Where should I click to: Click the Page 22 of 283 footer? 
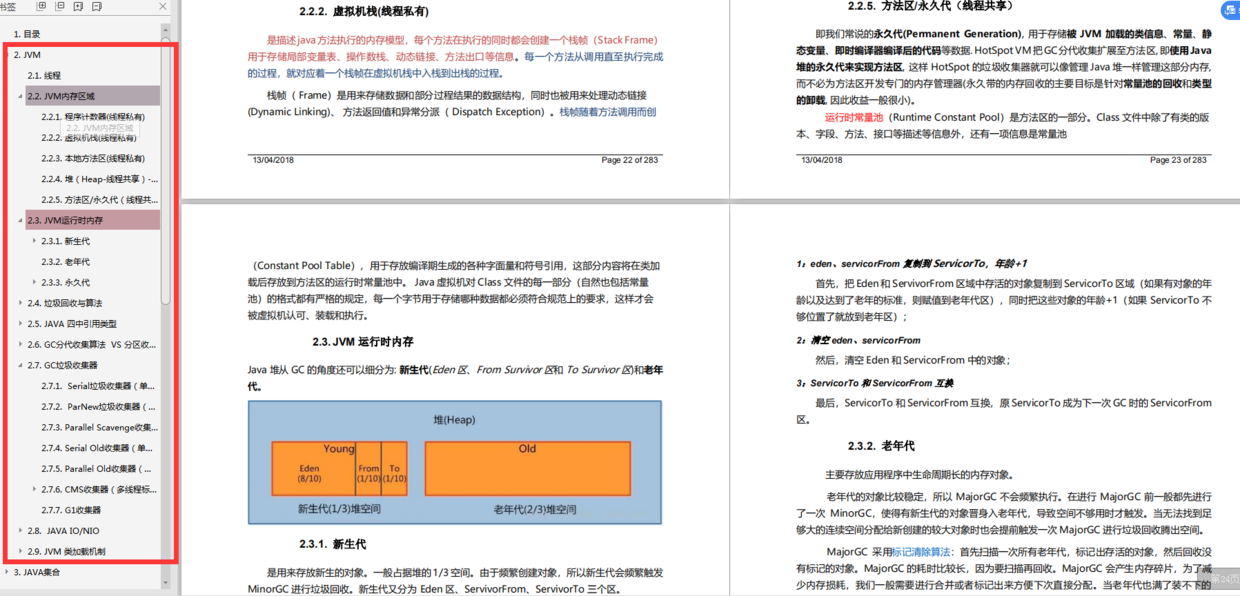pyautogui.click(x=631, y=160)
